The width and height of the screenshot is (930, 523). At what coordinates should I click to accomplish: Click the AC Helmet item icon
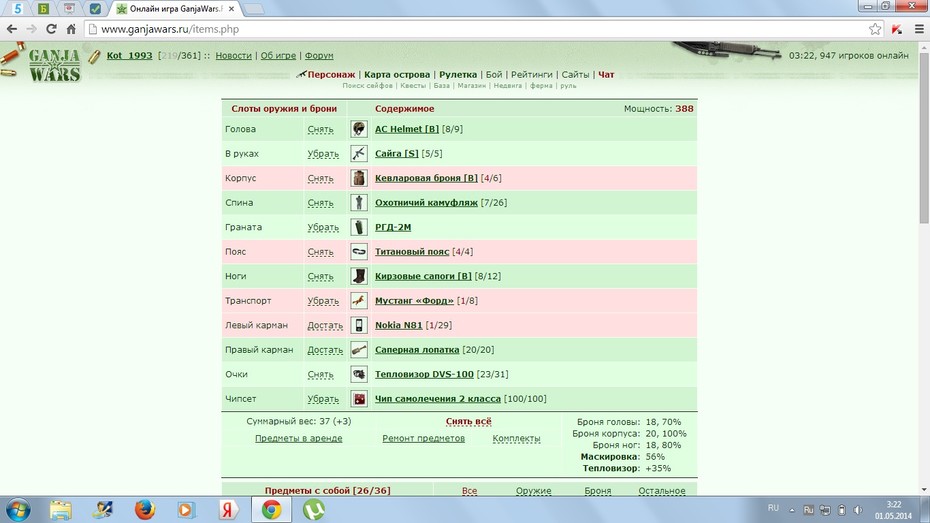(359, 129)
